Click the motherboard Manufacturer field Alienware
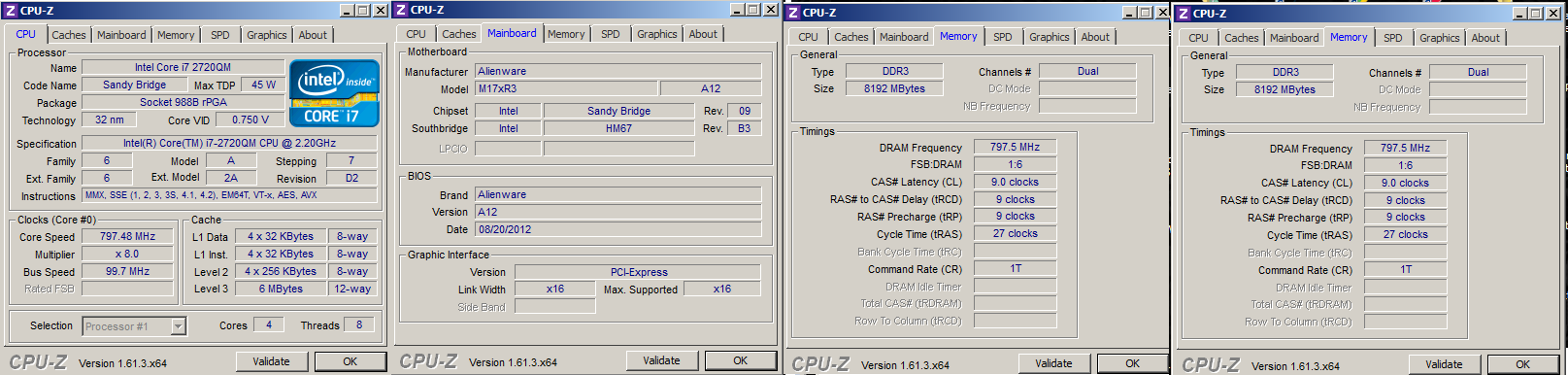This screenshot has height=375, width=1568. pos(617,71)
